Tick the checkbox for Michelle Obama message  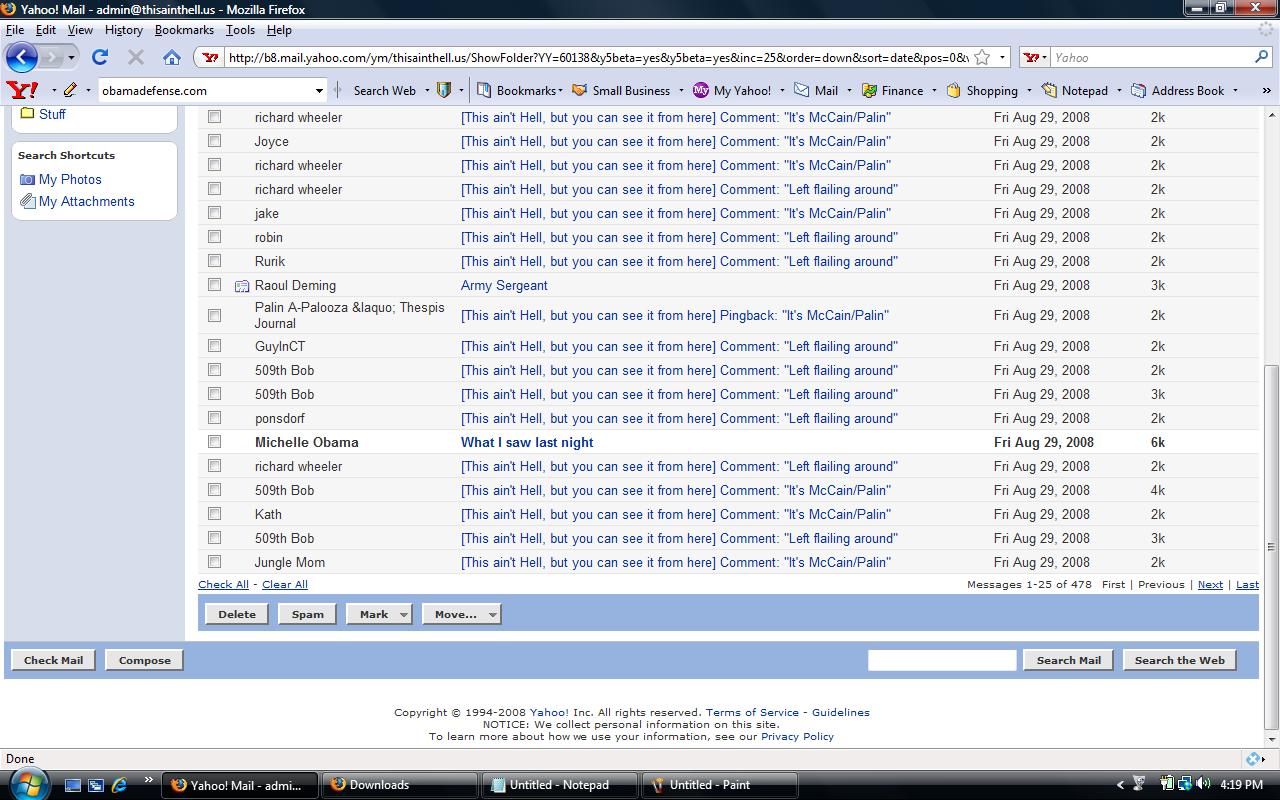[214, 442]
